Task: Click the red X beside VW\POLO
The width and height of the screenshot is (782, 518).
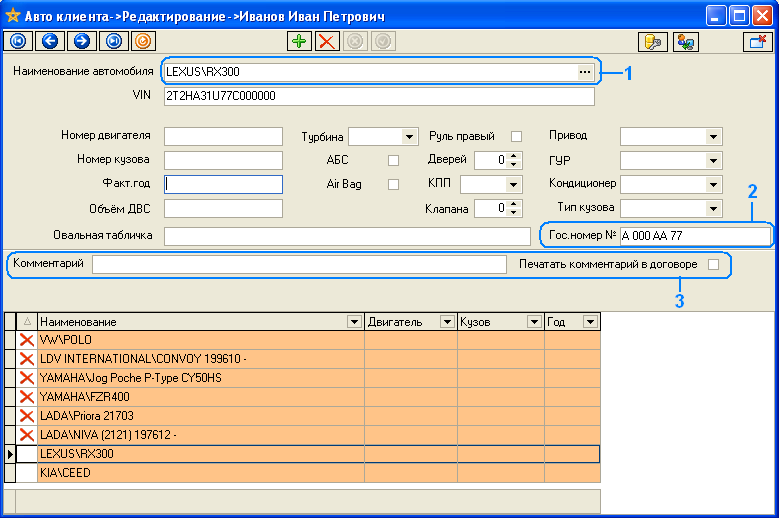Action: [27, 340]
